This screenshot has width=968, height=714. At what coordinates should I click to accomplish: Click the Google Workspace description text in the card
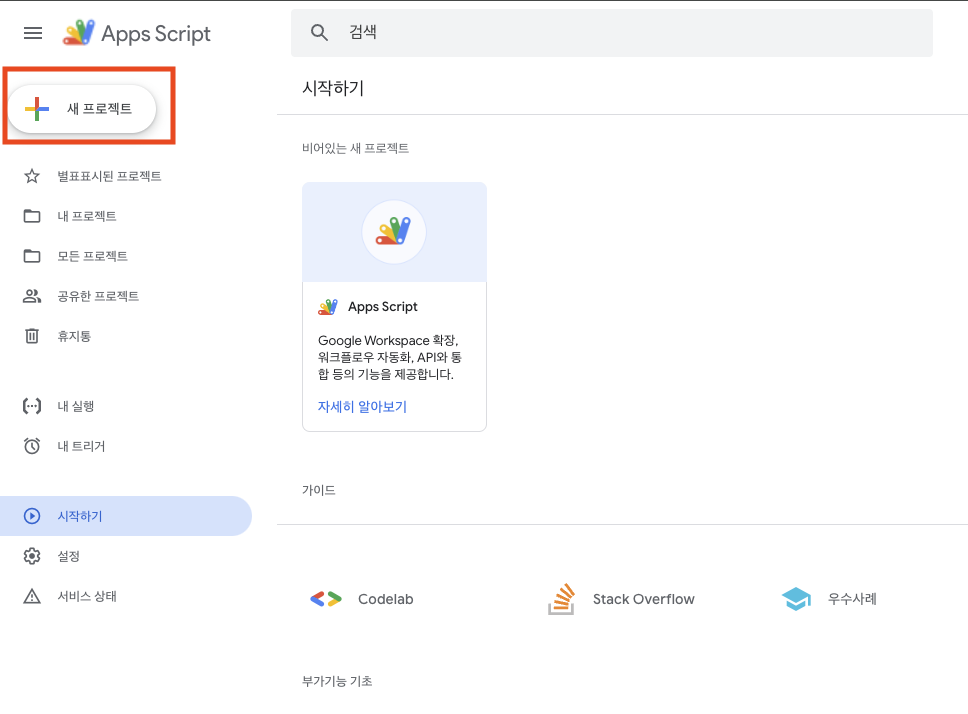[x=390, y=357]
